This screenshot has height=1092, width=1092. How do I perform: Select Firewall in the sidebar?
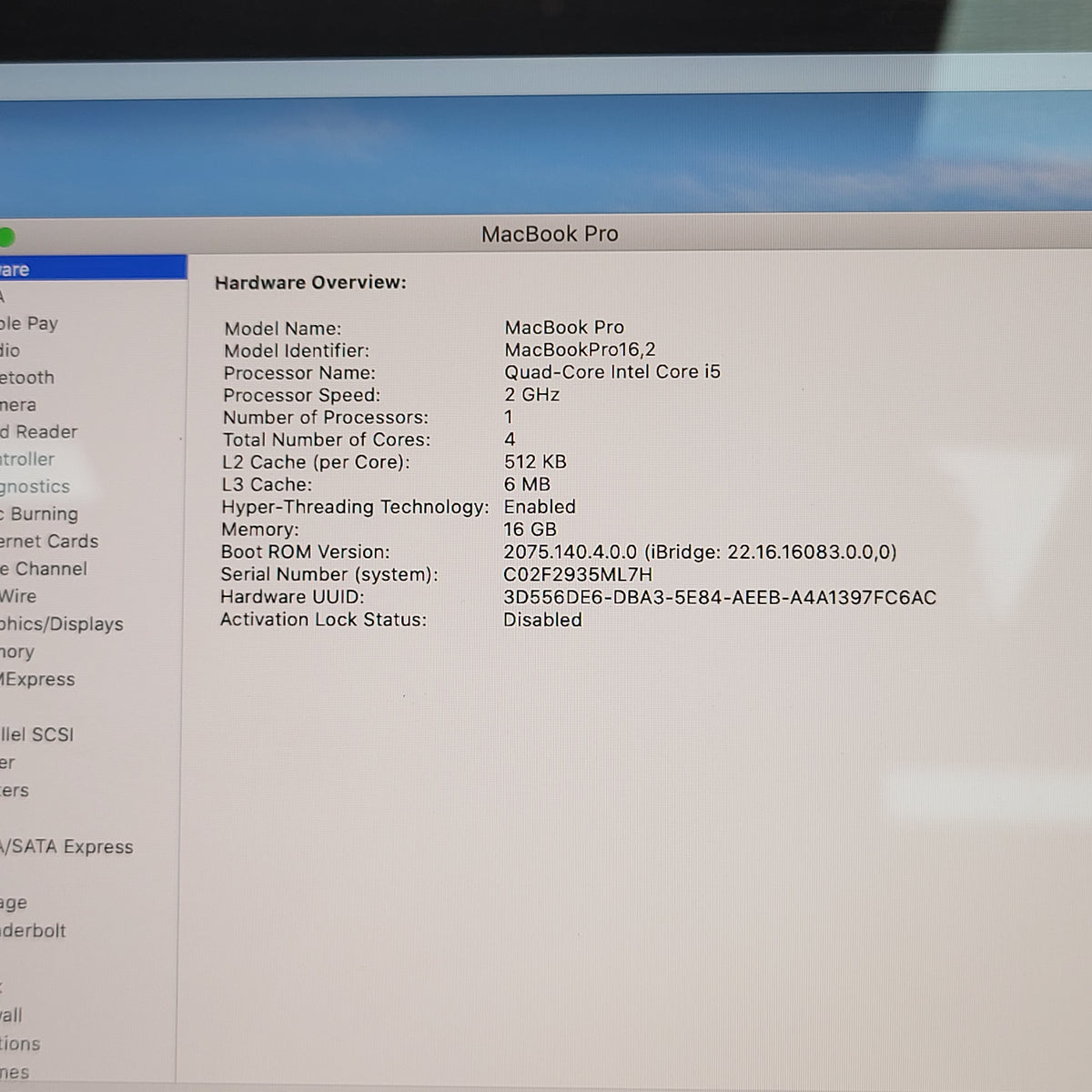11,1016
